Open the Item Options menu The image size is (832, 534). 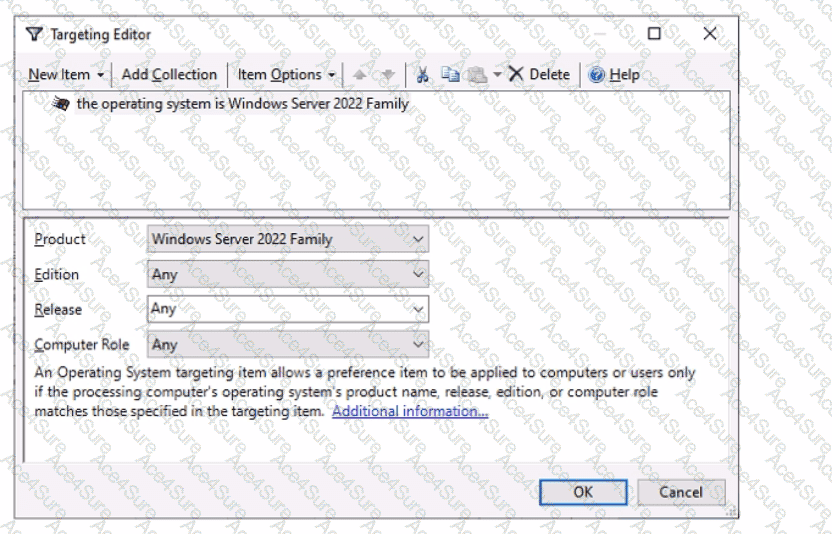coord(286,75)
